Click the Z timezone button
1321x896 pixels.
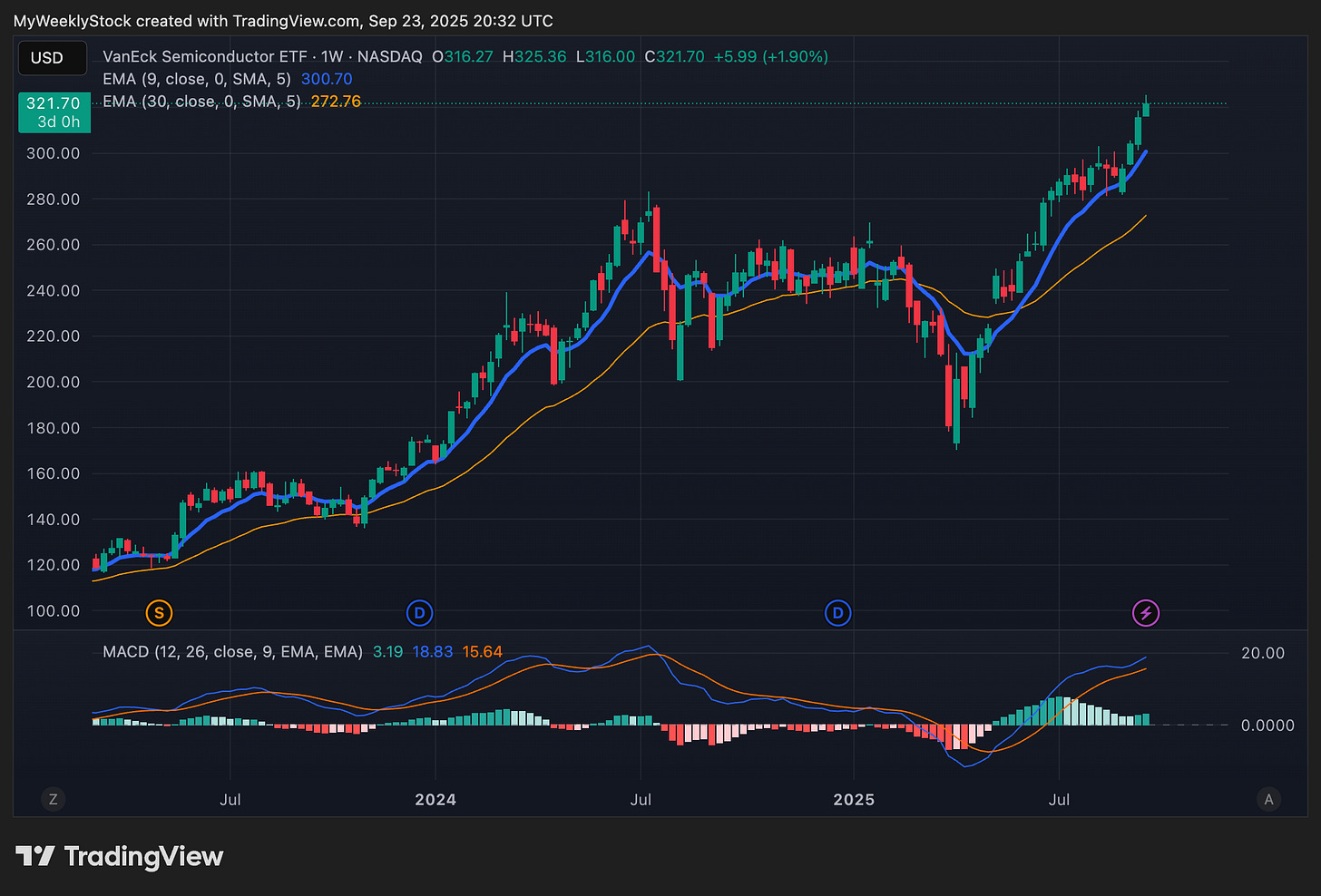53,799
